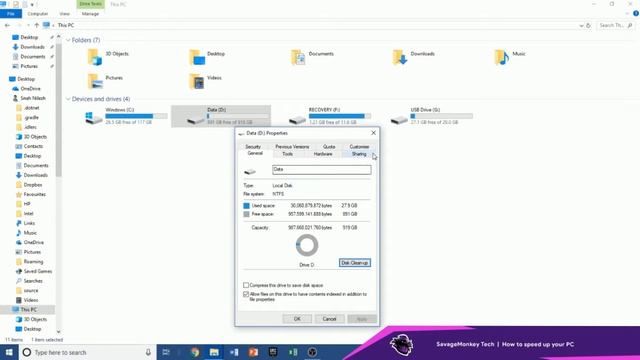
Task: Open the Downloads folder icon in Folders
Action: click(x=400, y=58)
